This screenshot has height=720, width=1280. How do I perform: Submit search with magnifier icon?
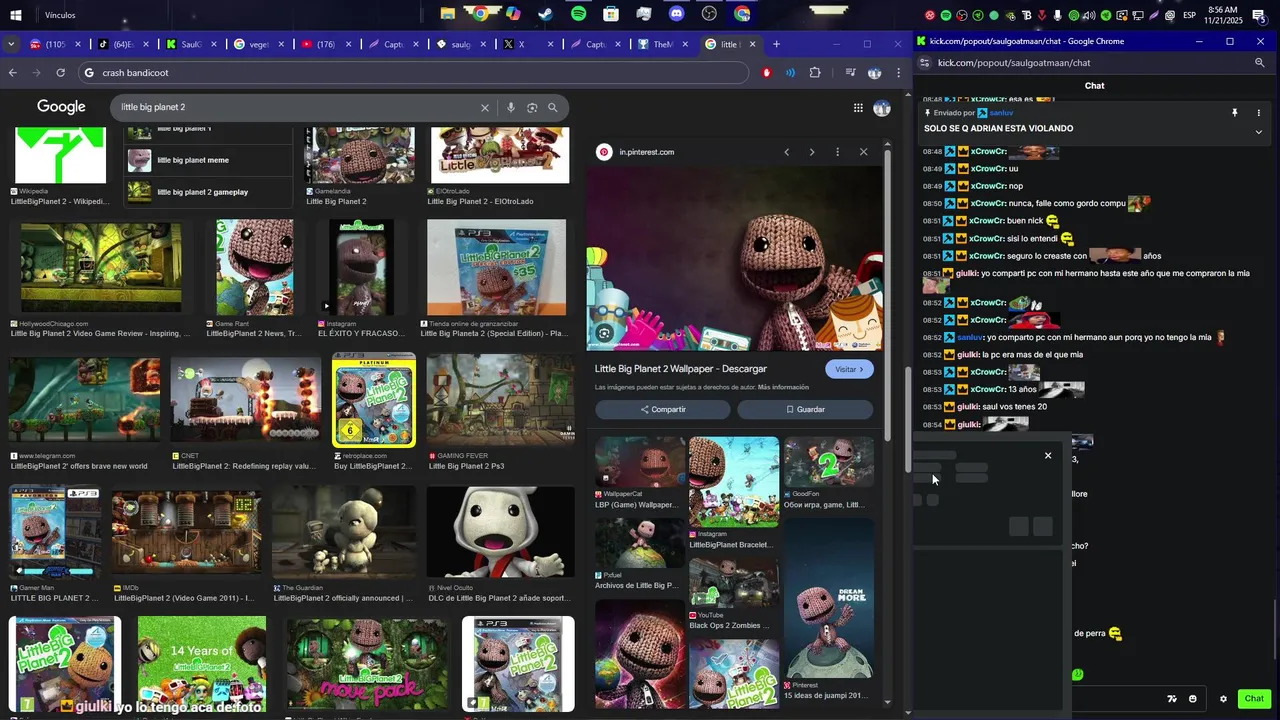553,107
